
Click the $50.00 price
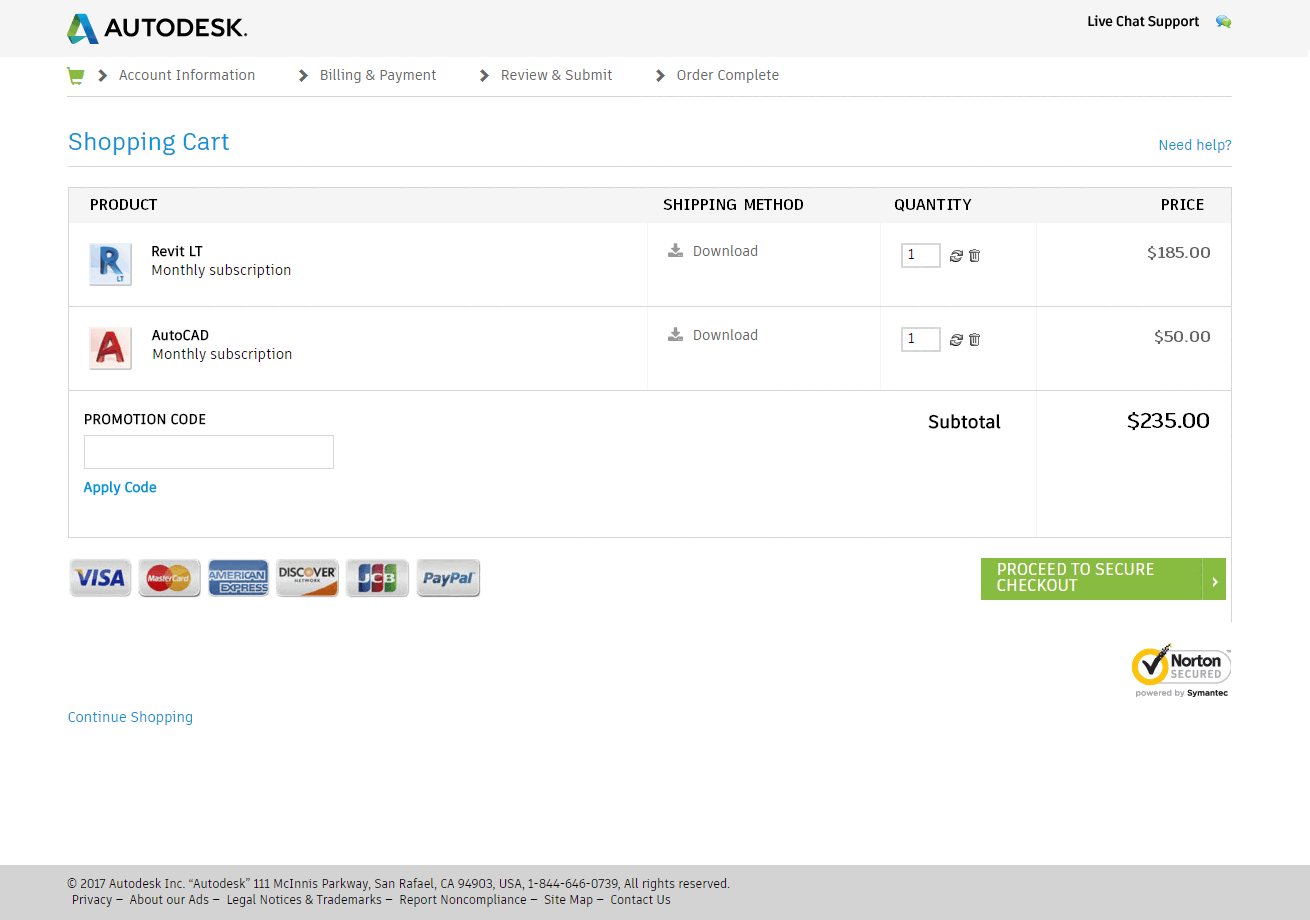click(x=1182, y=337)
